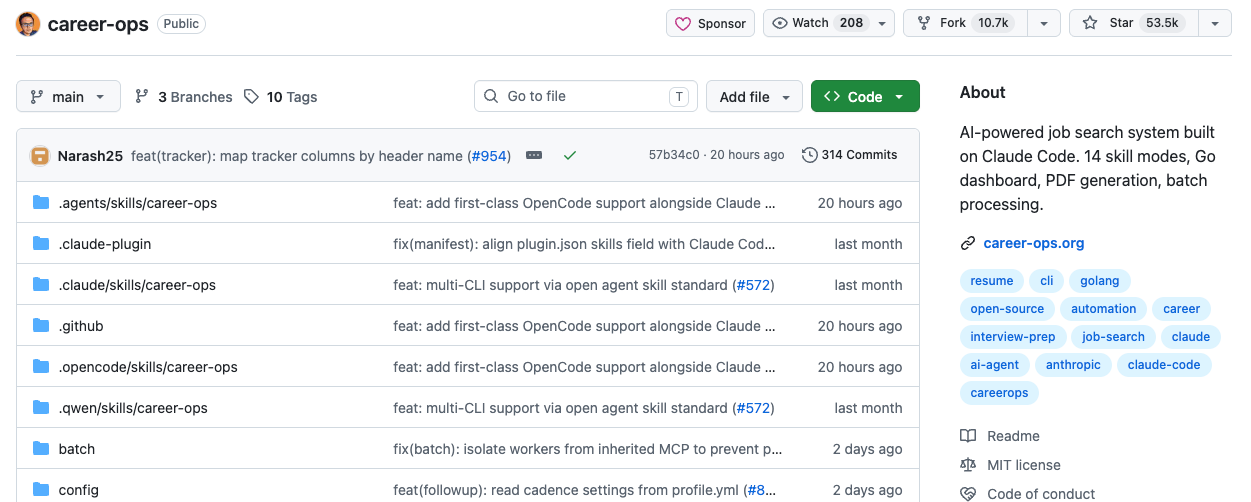1251x502 pixels.
Task: Visit the career-ops.org website link
Action: [x=1034, y=243]
